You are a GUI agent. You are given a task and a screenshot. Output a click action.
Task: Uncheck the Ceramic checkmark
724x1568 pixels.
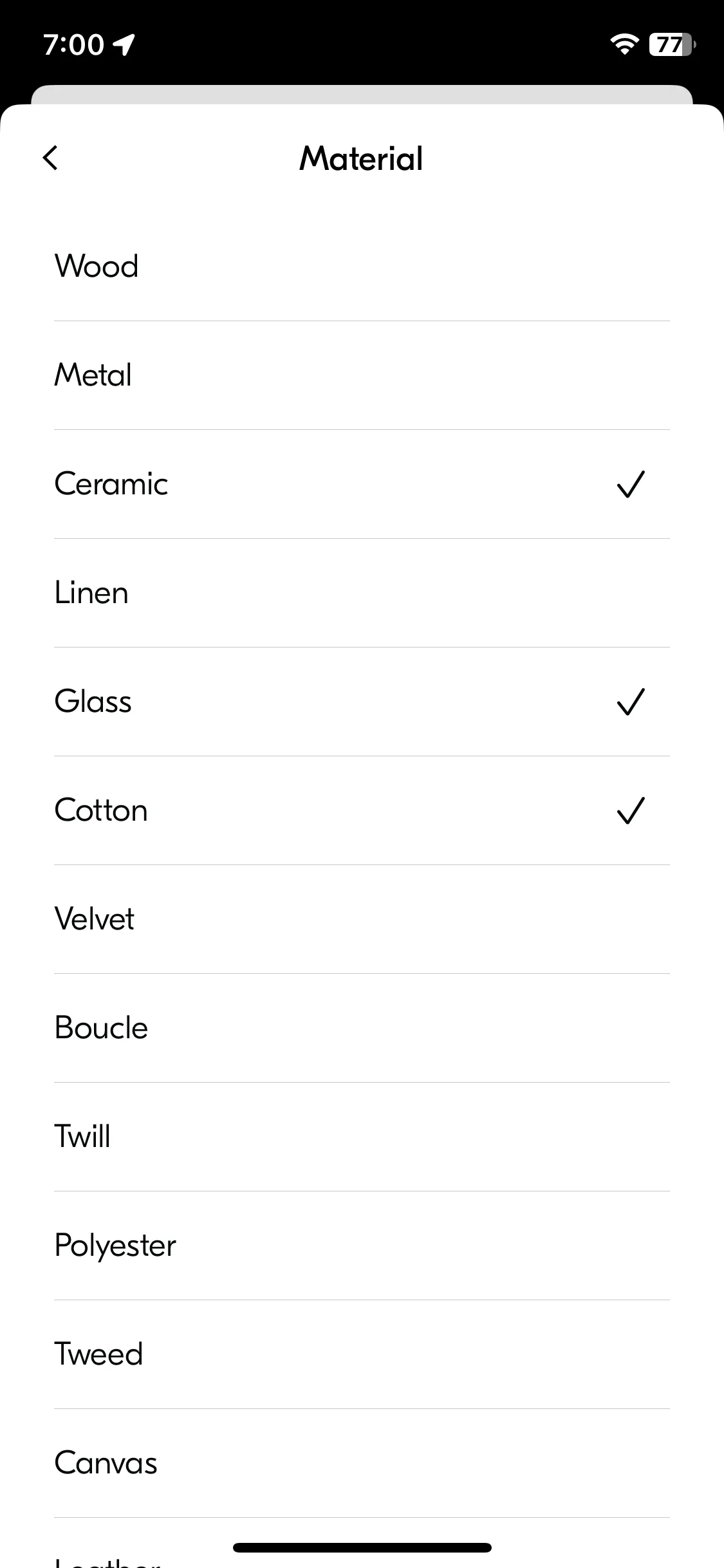click(x=631, y=484)
